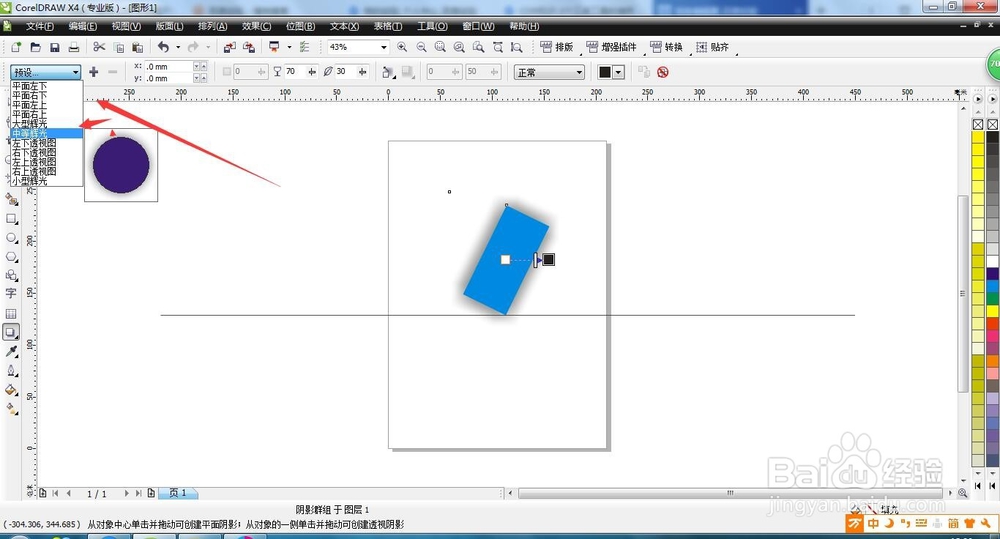Screen dimensions: 1000x539
Task: Click the Copy icon
Action: tap(119, 47)
